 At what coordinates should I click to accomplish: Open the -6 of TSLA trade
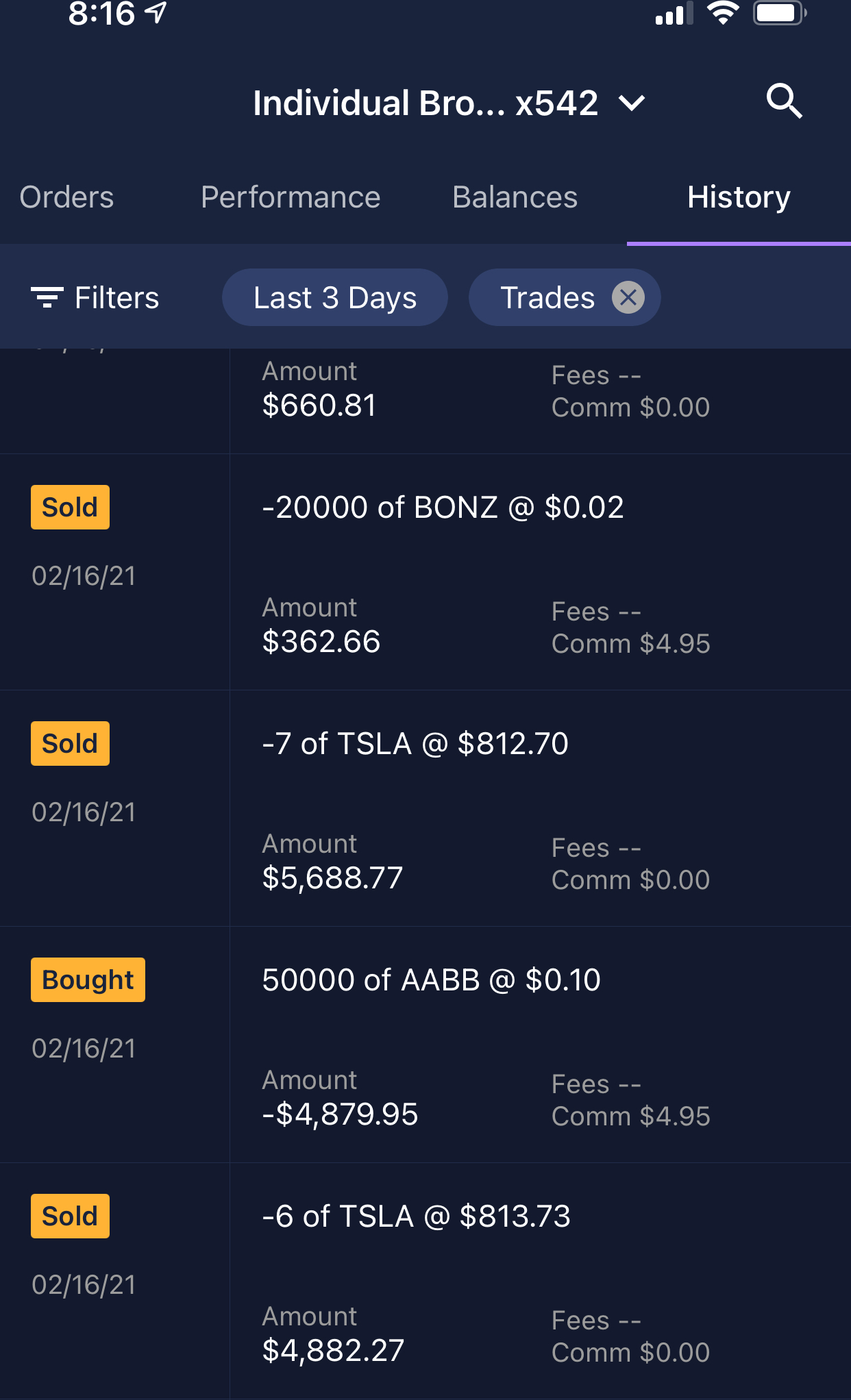(416, 1216)
